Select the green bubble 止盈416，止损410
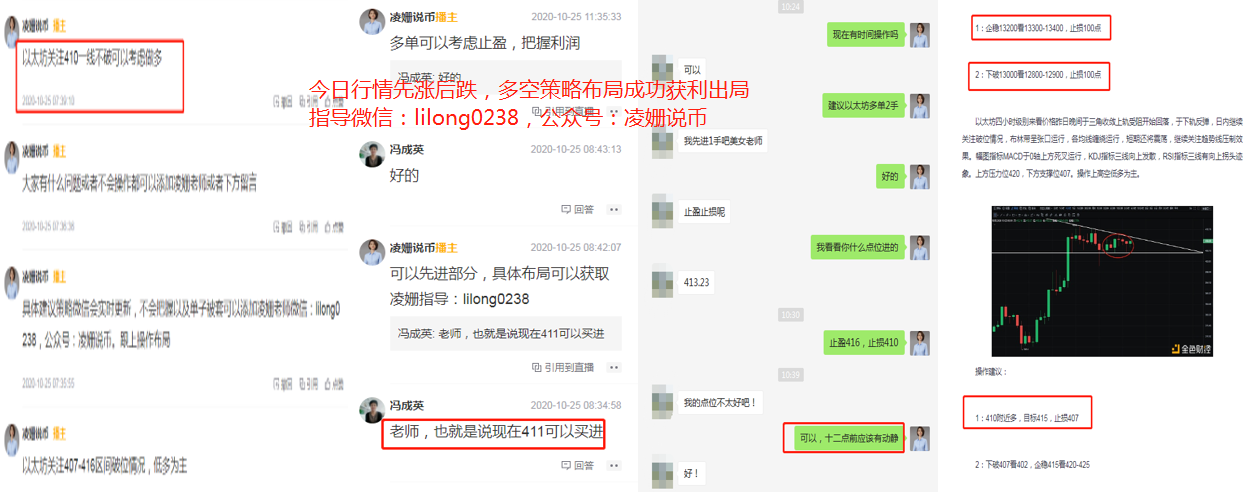 (x=862, y=343)
